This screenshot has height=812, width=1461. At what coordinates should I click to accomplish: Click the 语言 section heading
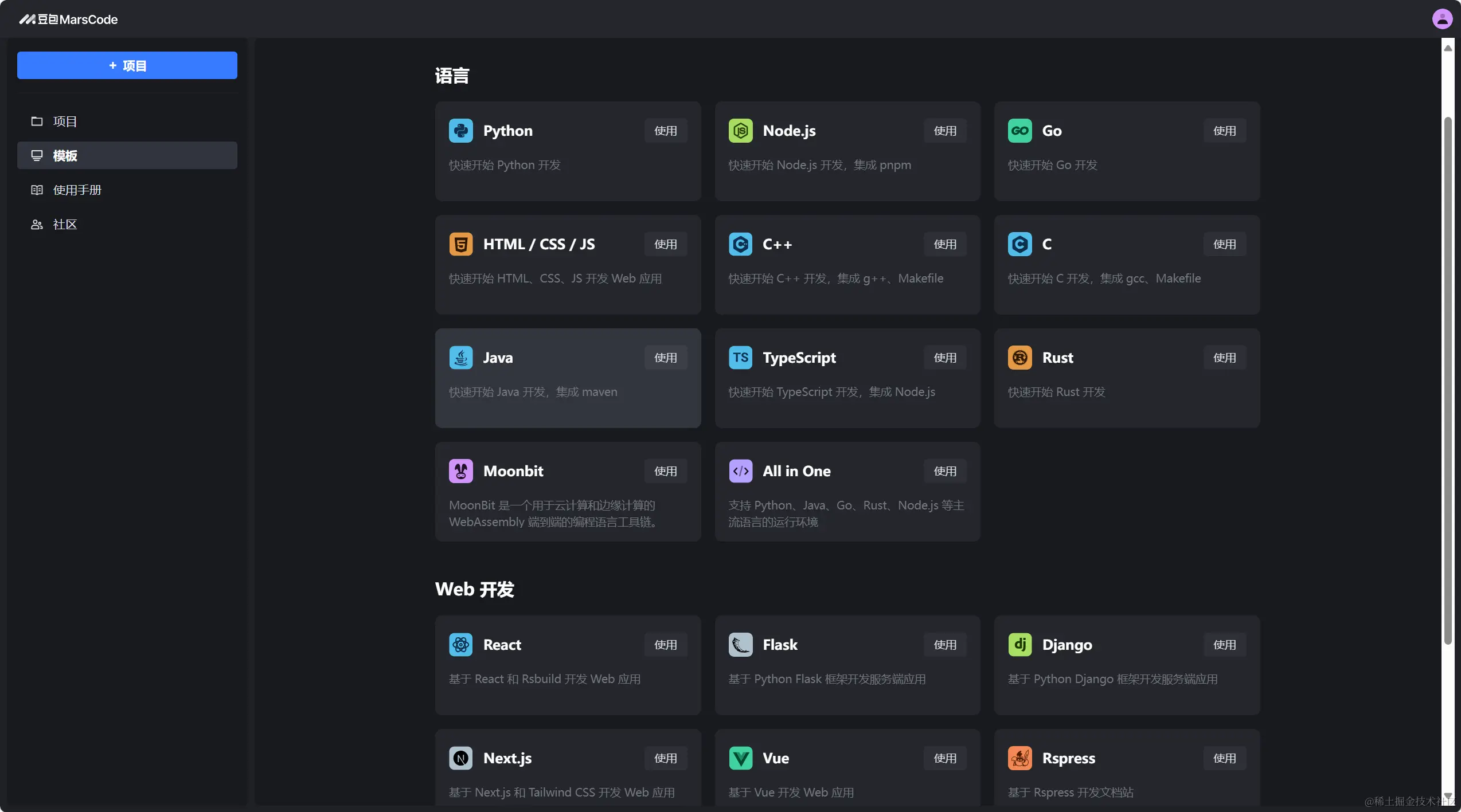click(452, 76)
